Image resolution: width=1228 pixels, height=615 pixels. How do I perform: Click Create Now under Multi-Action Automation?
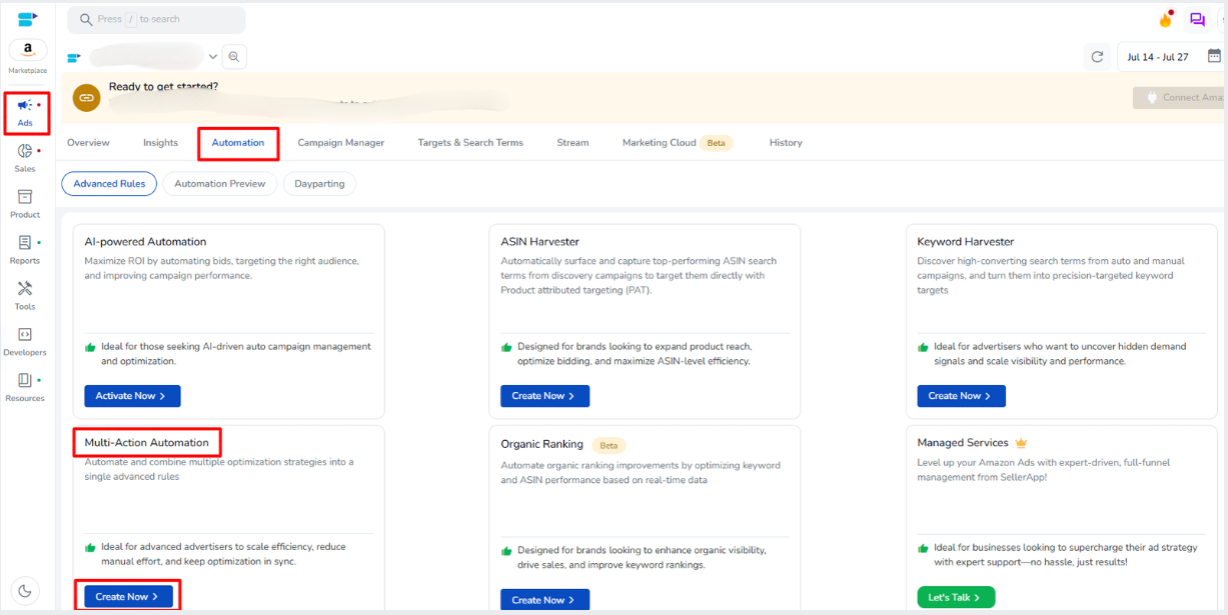[127, 597]
